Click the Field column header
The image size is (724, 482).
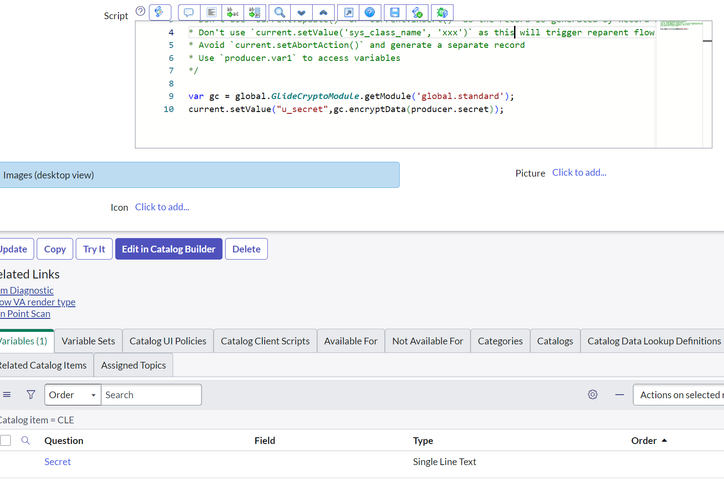click(x=265, y=440)
